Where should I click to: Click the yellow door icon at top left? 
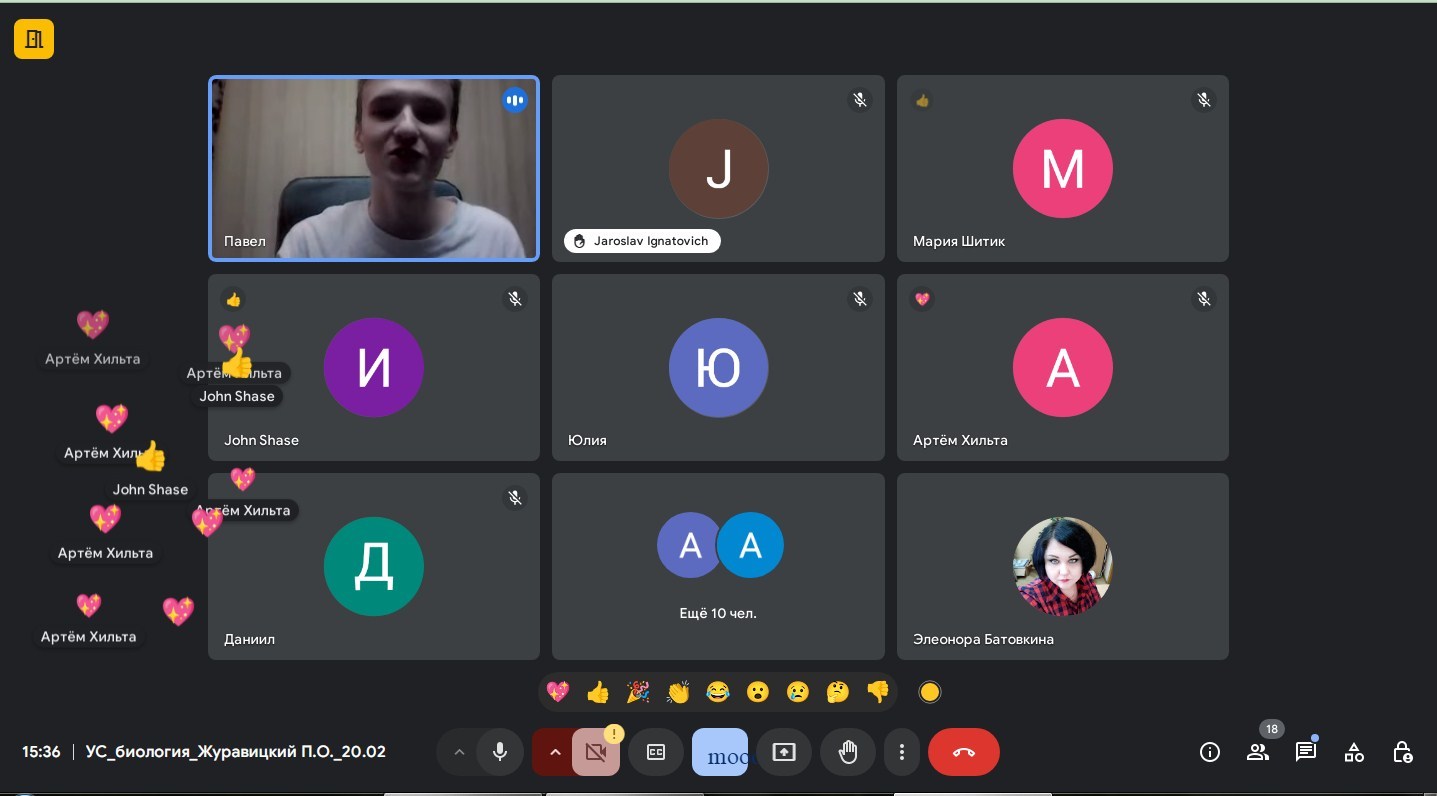tap(34, 40)
